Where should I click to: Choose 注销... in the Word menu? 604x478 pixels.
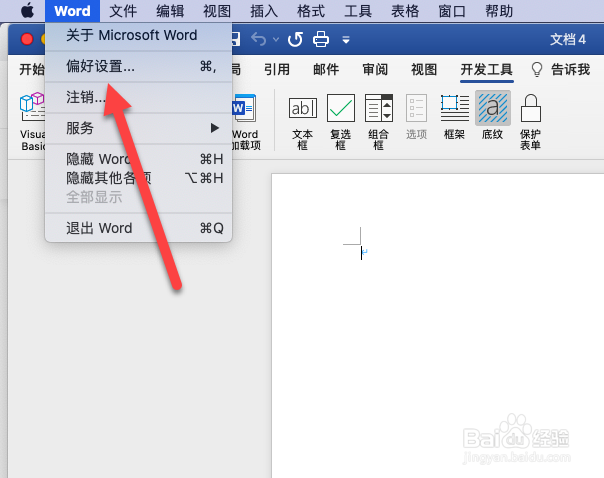click(139, 97)
